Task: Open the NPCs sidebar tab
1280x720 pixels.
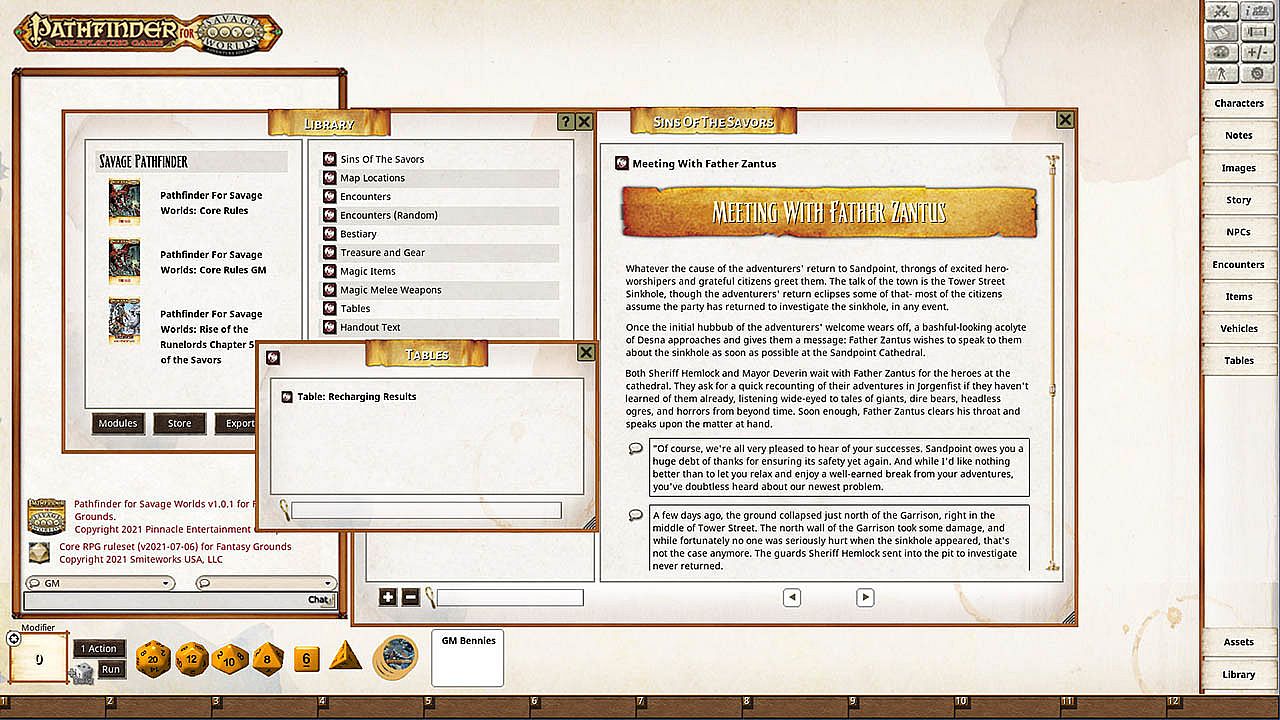Action: 1239,232
